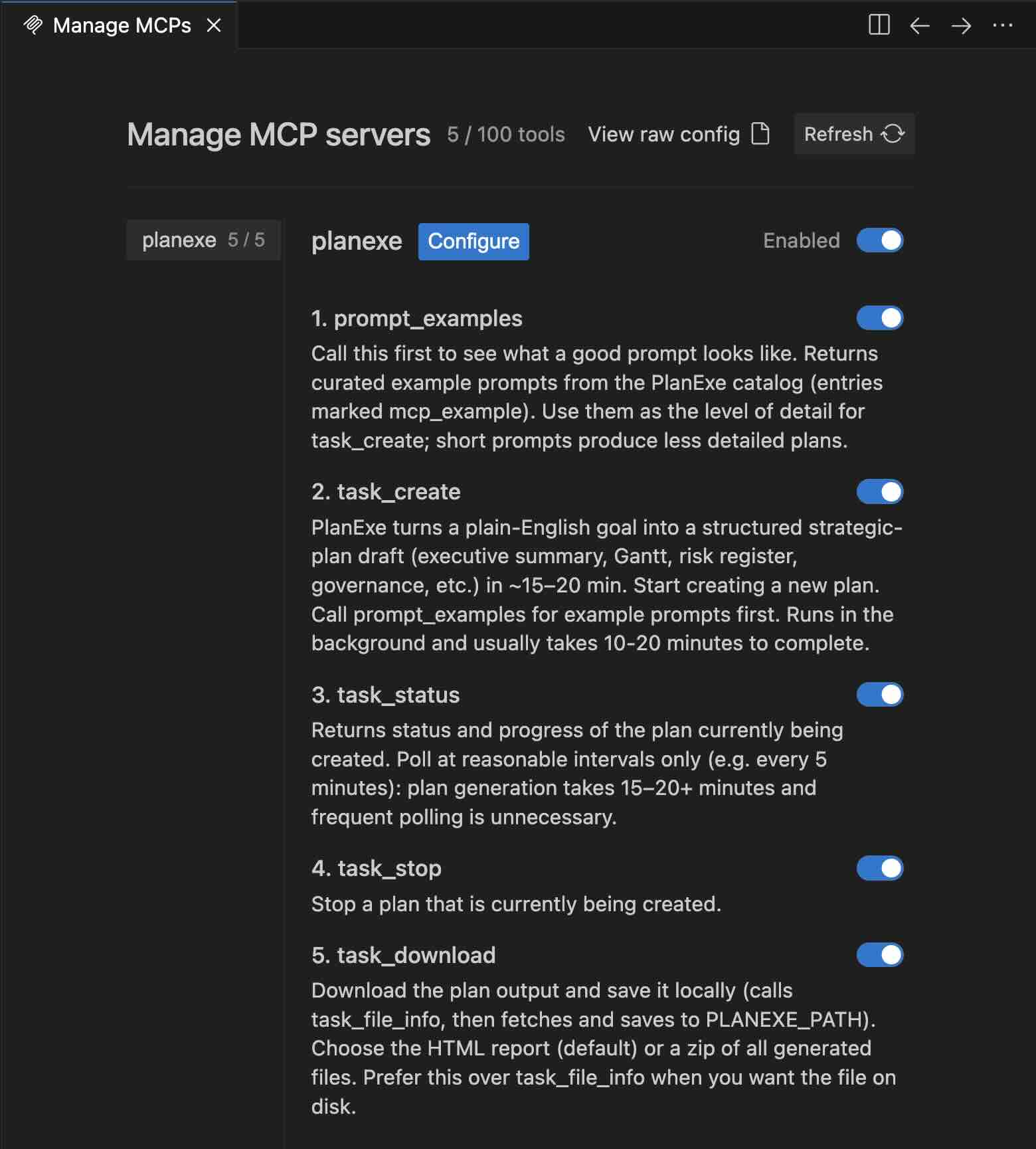Go back with the left arrow icon

[x=920, y=25]
